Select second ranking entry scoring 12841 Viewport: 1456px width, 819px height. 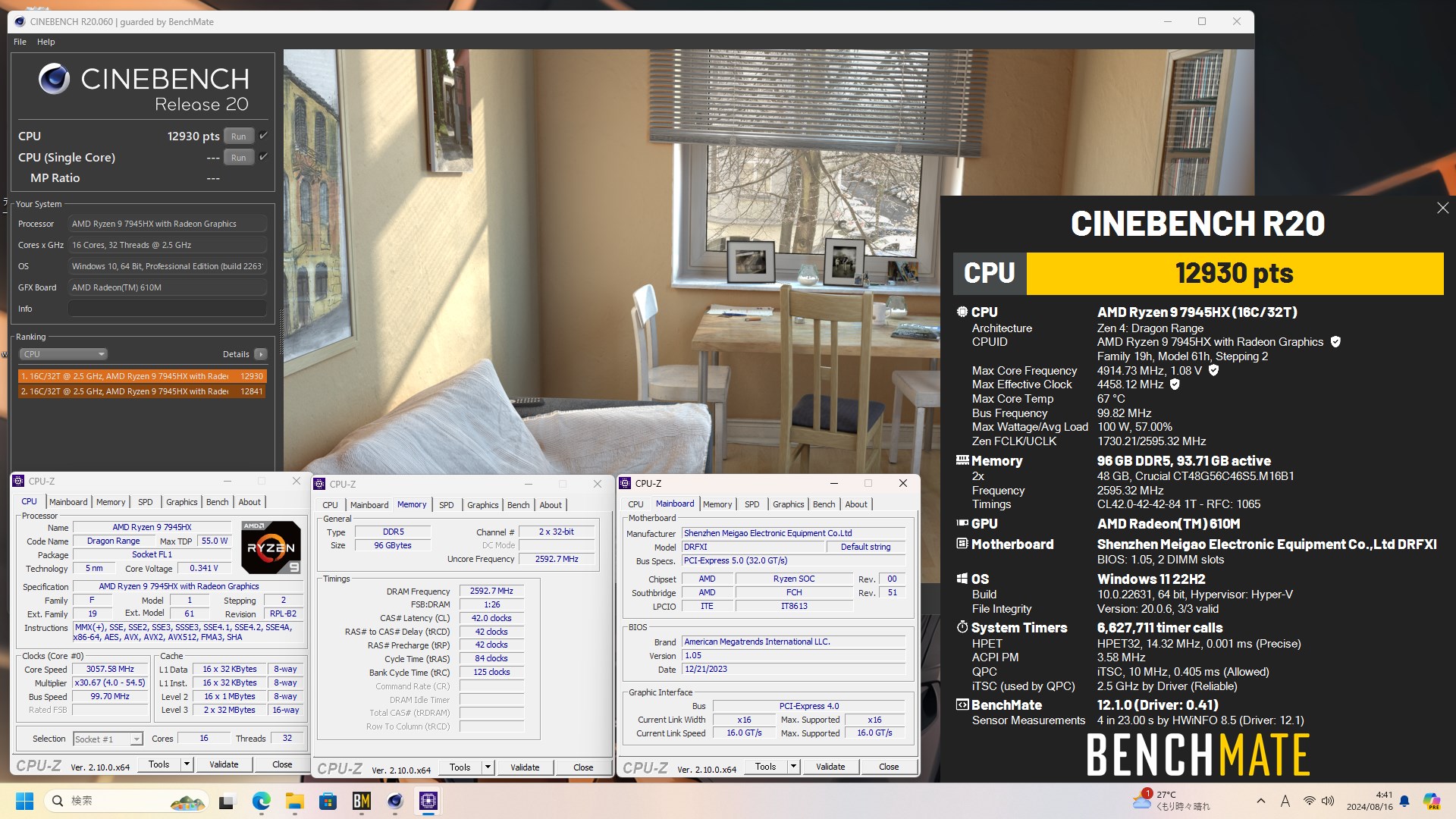pyautogui.click(x=142, y=391)
